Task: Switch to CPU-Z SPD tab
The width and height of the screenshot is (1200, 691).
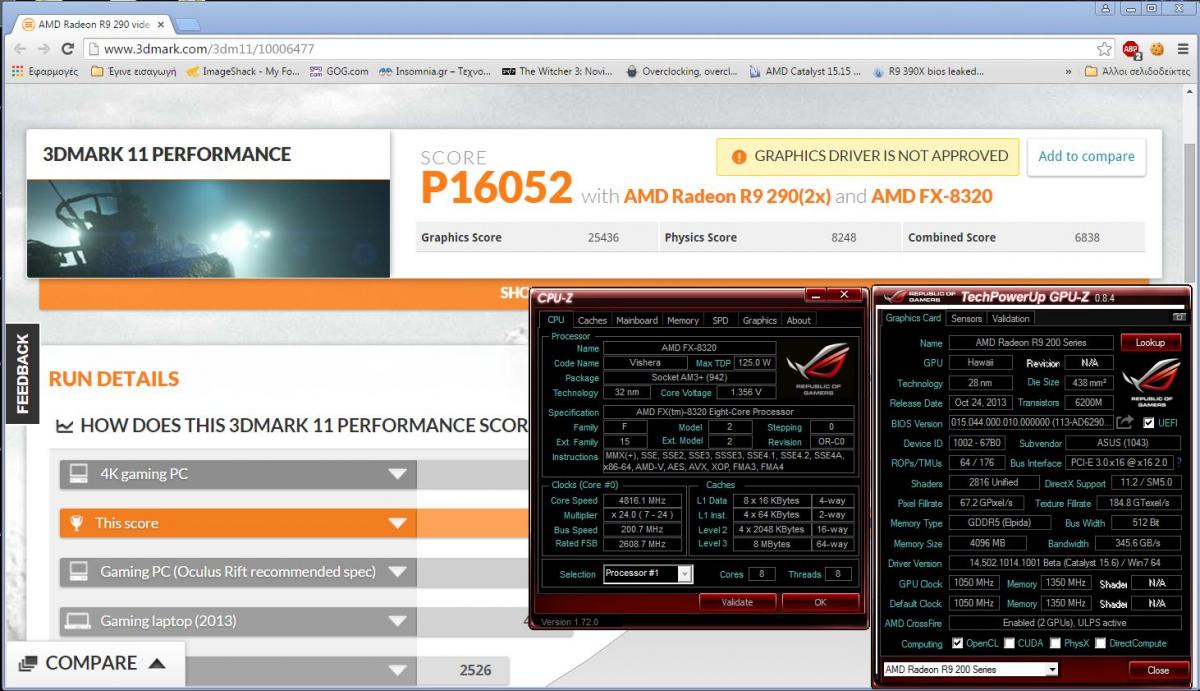Action: pyautogui.click(x=720, y=320)
